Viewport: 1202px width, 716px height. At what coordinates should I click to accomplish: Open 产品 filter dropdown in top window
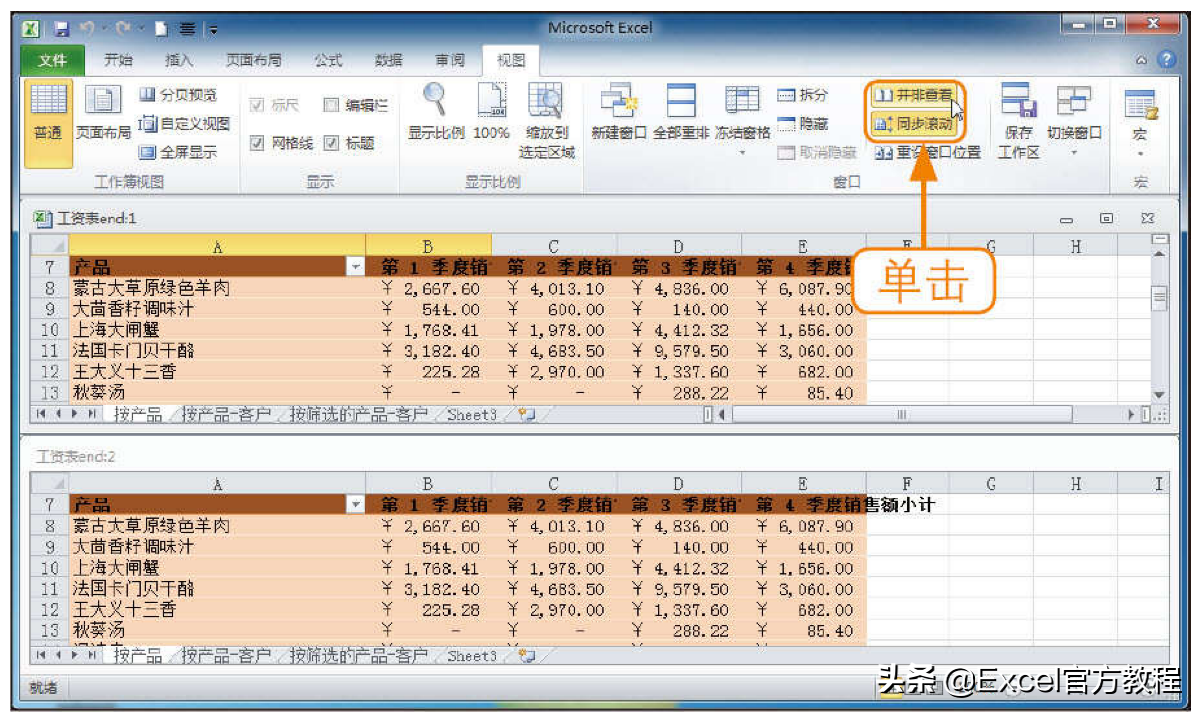pos(355,267)
